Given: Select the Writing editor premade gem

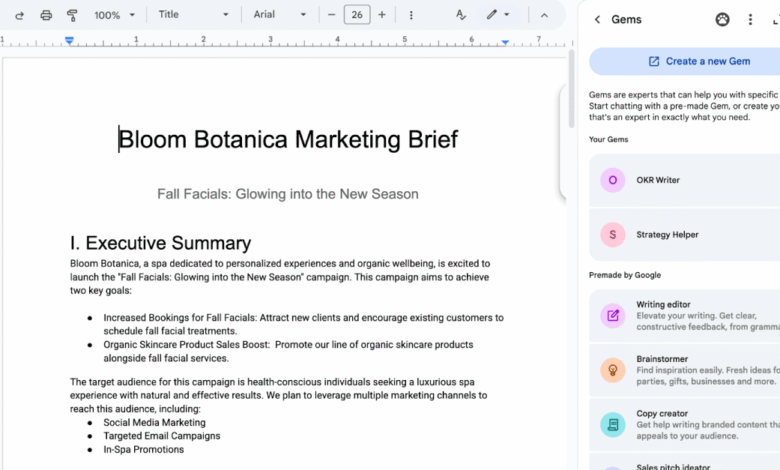Looking at the screenshot, I should click(x=684, y=315).
